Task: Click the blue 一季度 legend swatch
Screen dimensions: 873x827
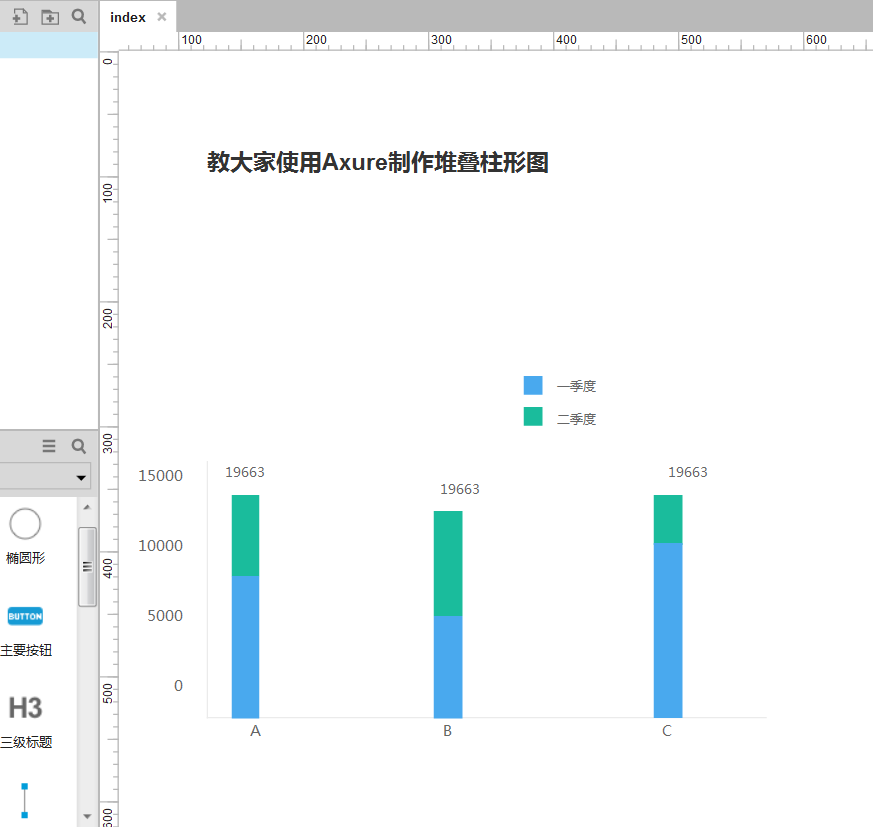Action: tap(533, 385)
